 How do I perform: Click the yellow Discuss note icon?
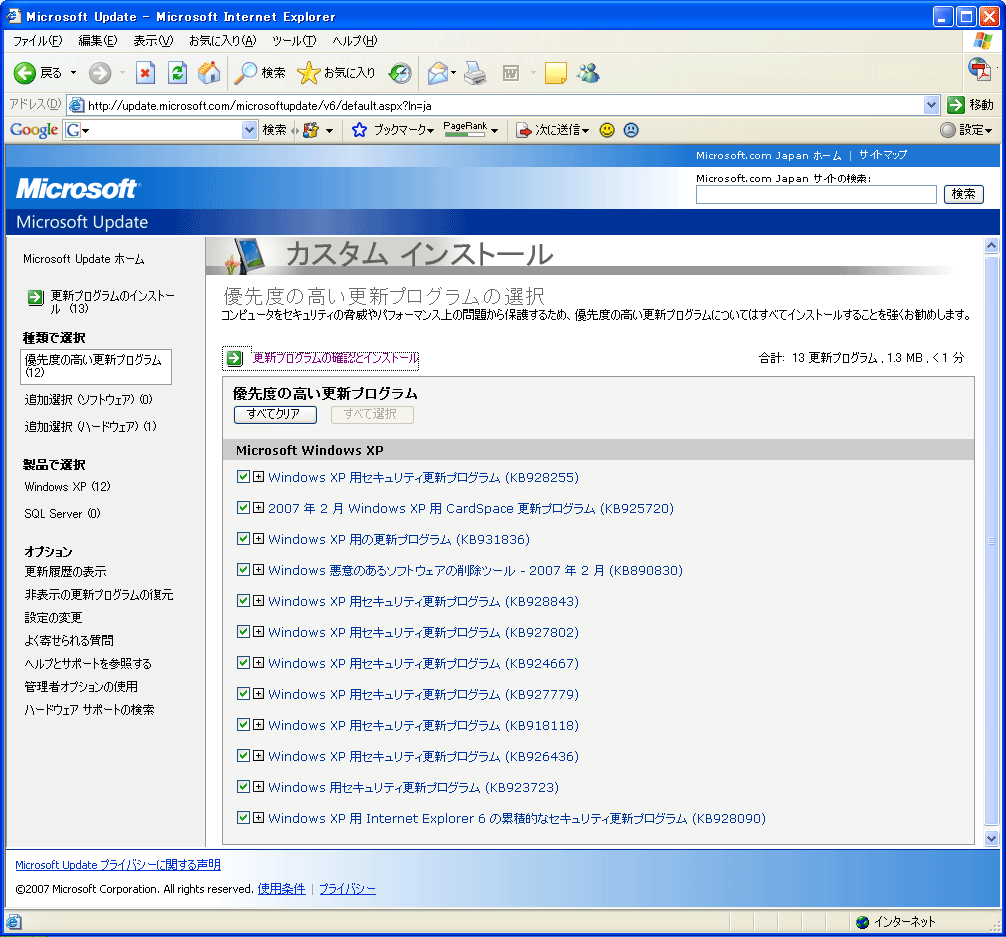point(556,73)
